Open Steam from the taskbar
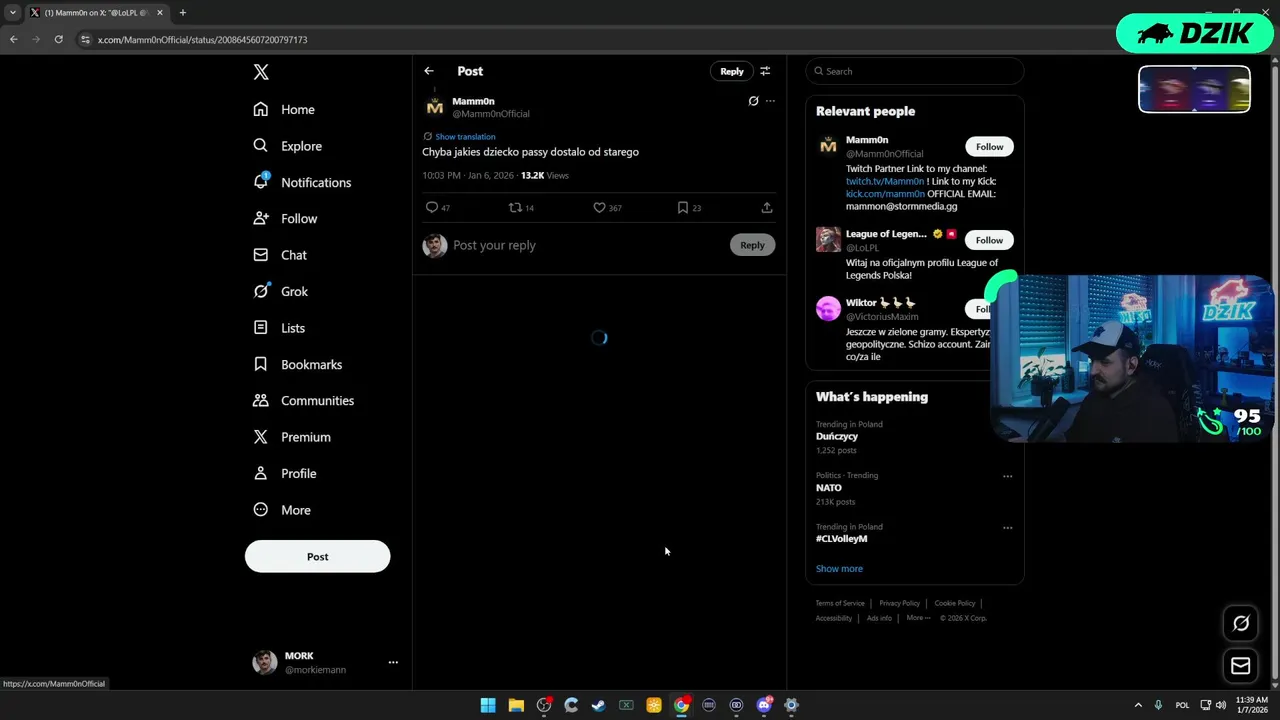Screen dimensions: 1280x720 click(x=598, y=705)
